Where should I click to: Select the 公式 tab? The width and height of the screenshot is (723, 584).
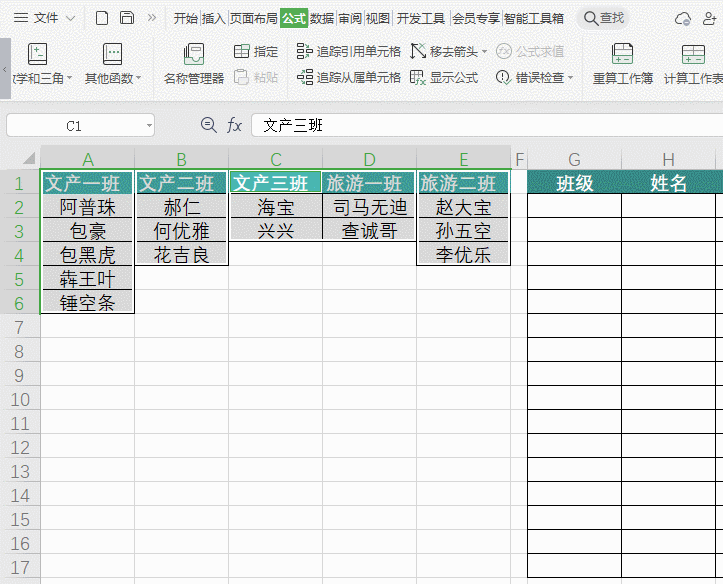tap(294, 18)
